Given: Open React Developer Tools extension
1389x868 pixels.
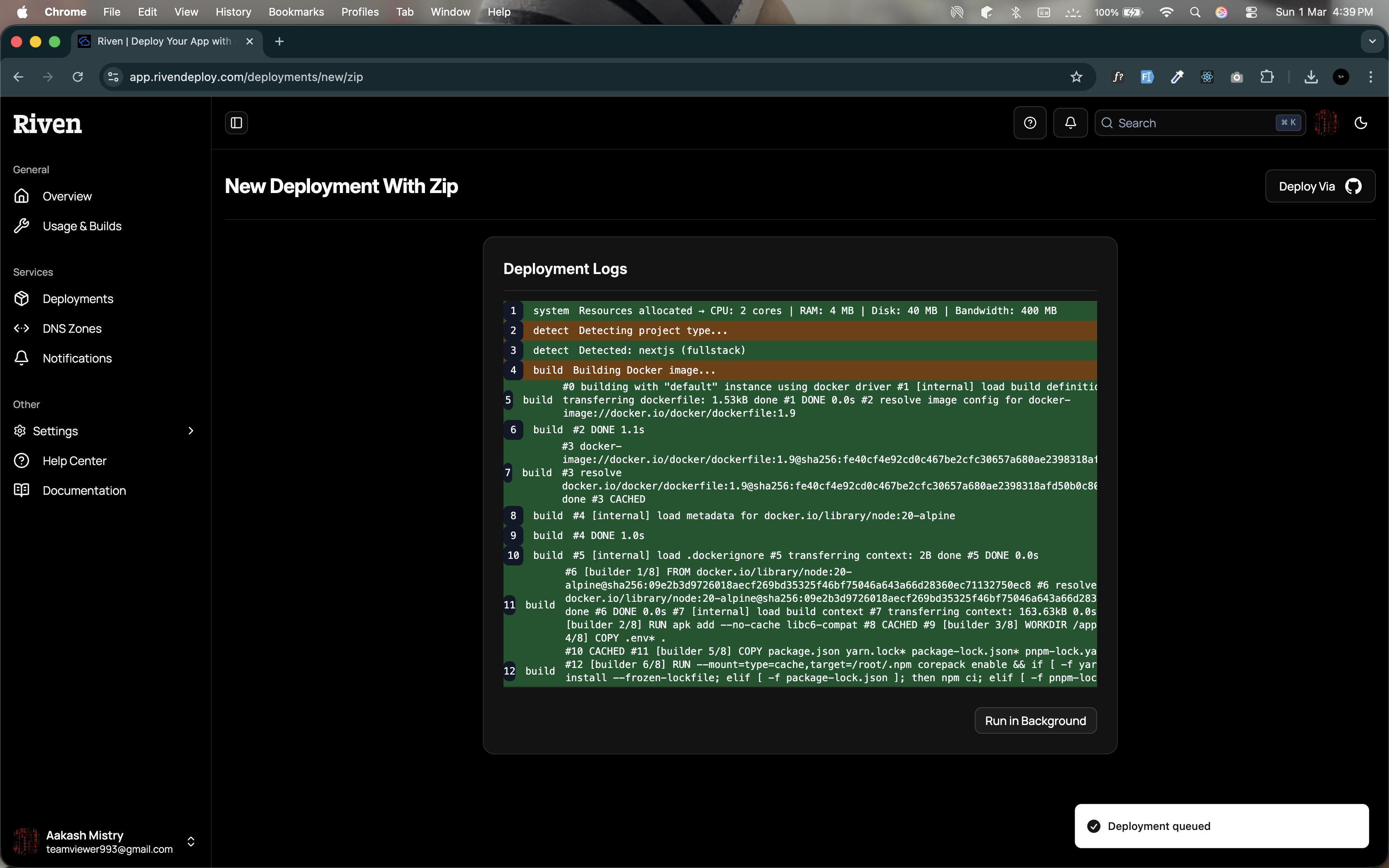Looking at the screenshot, I should tap(1207, 77).
